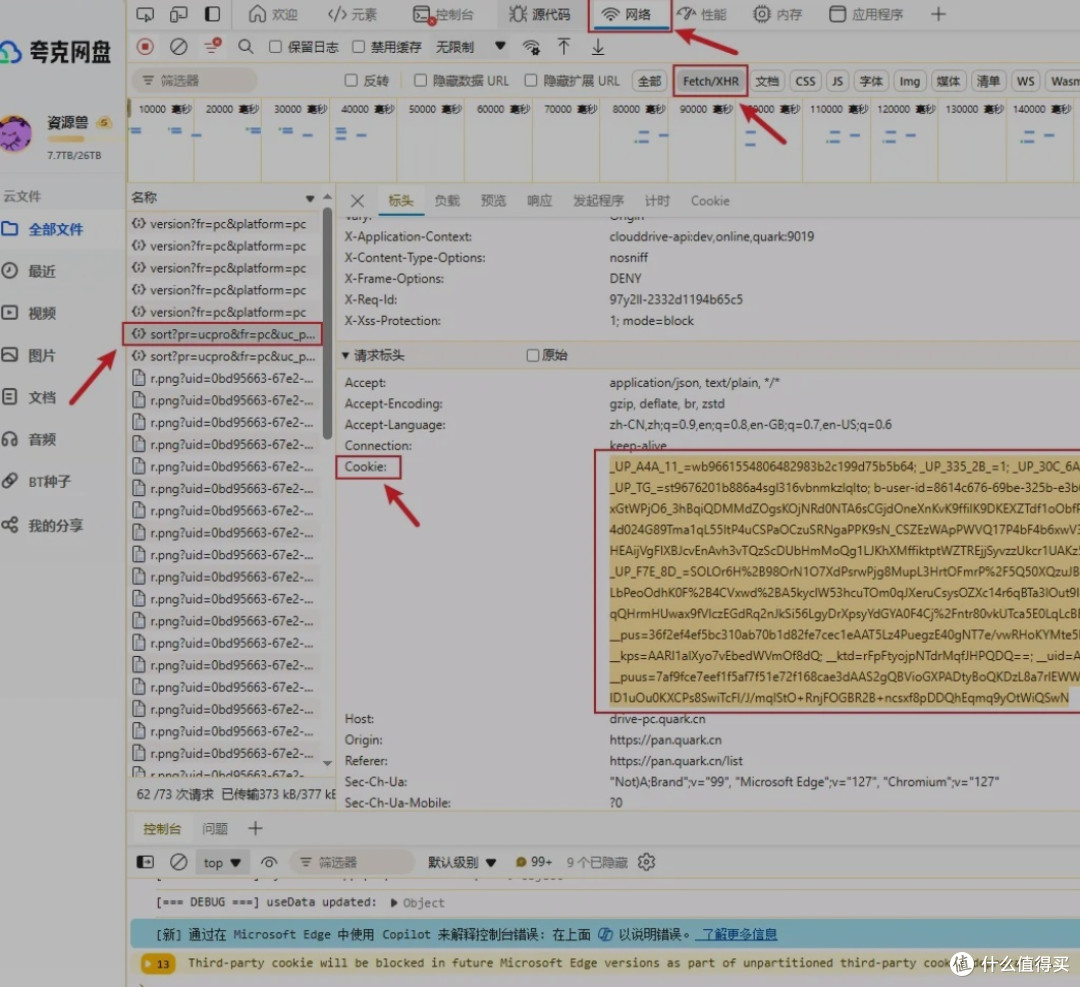Screen dimensions: 1080x987
Task: Click the import HAR upload arrow icon
Action: [x=564, y=47]
